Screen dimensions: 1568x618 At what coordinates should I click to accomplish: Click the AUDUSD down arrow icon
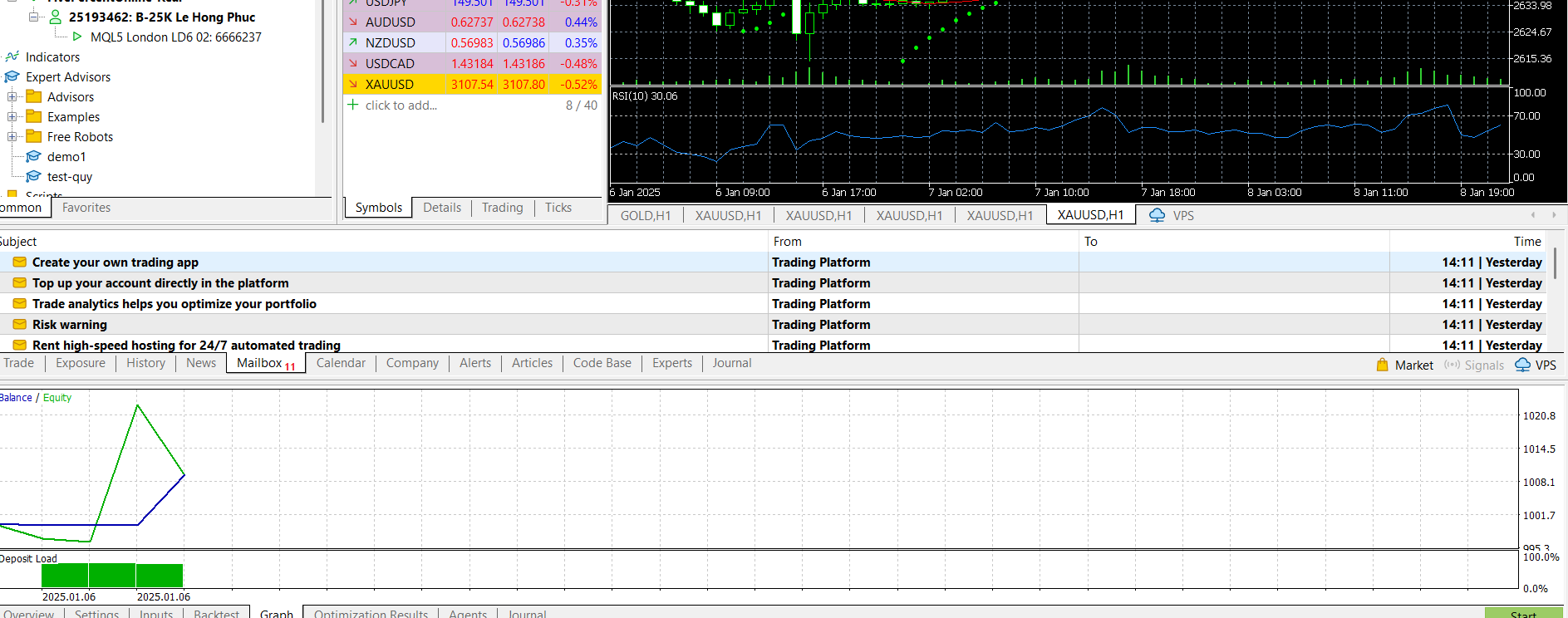[x=353, y=22]
